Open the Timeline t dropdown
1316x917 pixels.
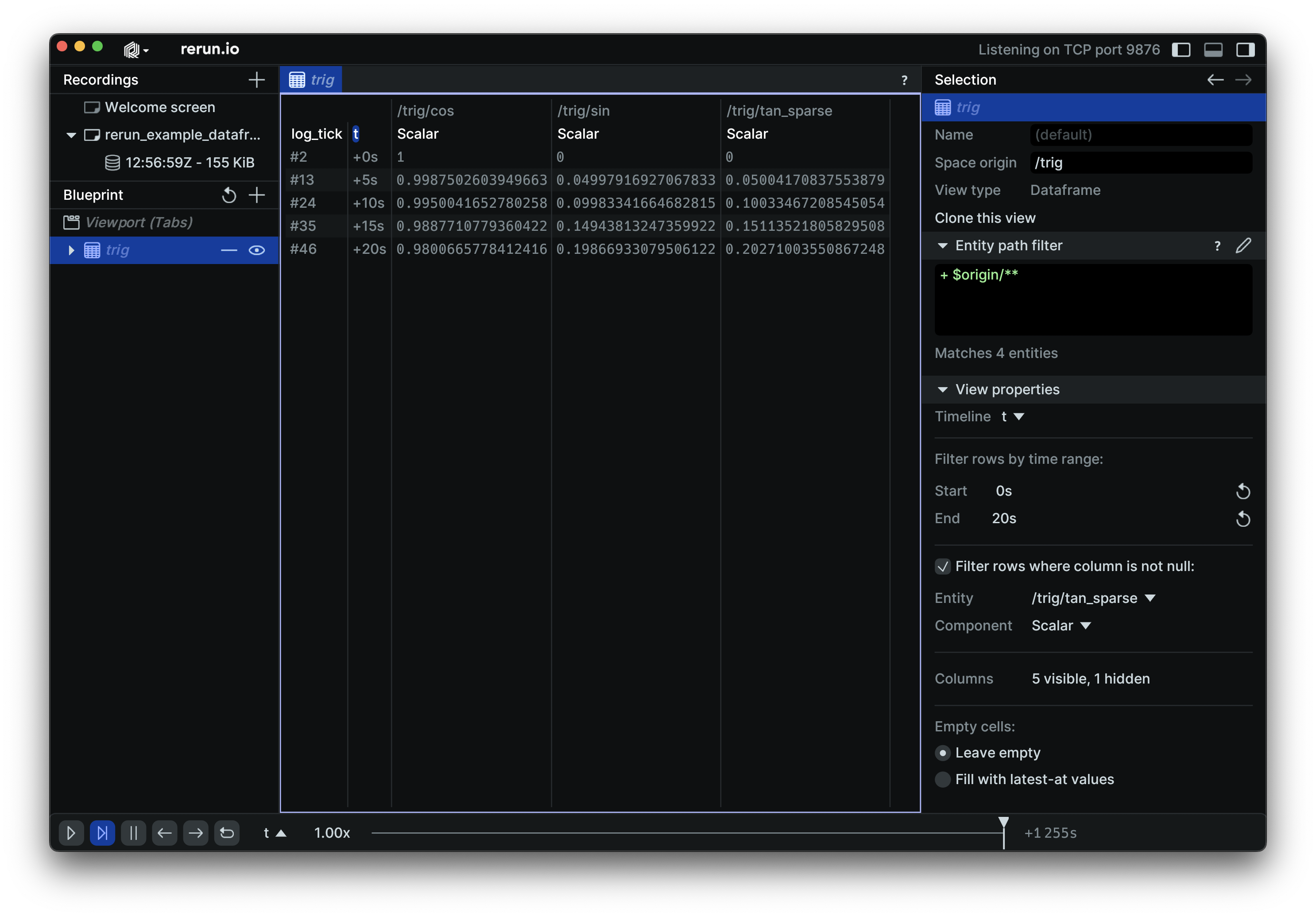point(1012,417)
